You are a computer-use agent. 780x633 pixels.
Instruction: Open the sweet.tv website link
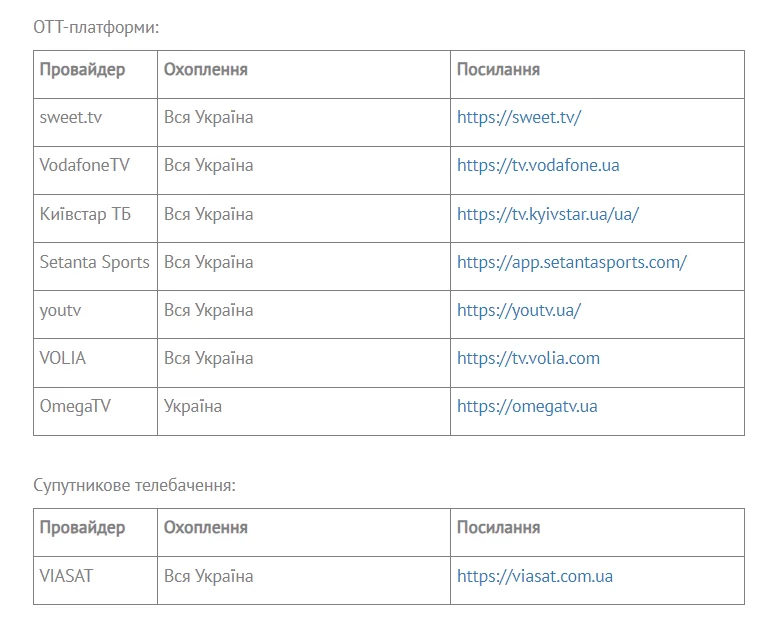518,117
